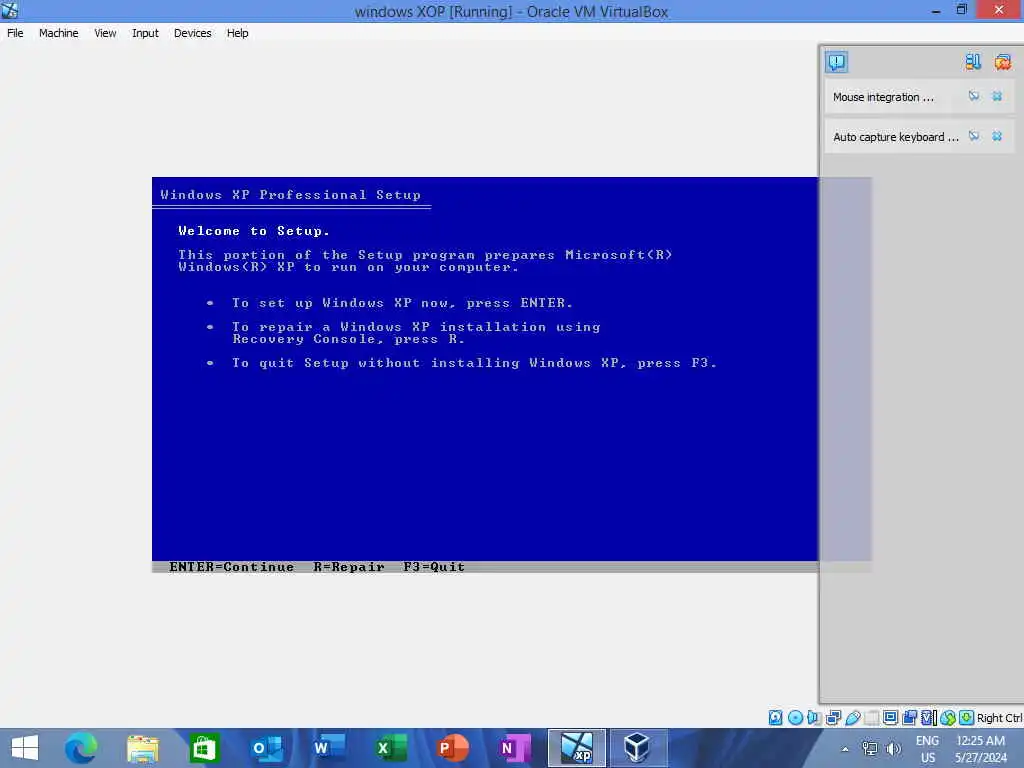Click inside the Windows XP Setup screen
This screenshot has height=768, width=1024.
coord(485,374)
